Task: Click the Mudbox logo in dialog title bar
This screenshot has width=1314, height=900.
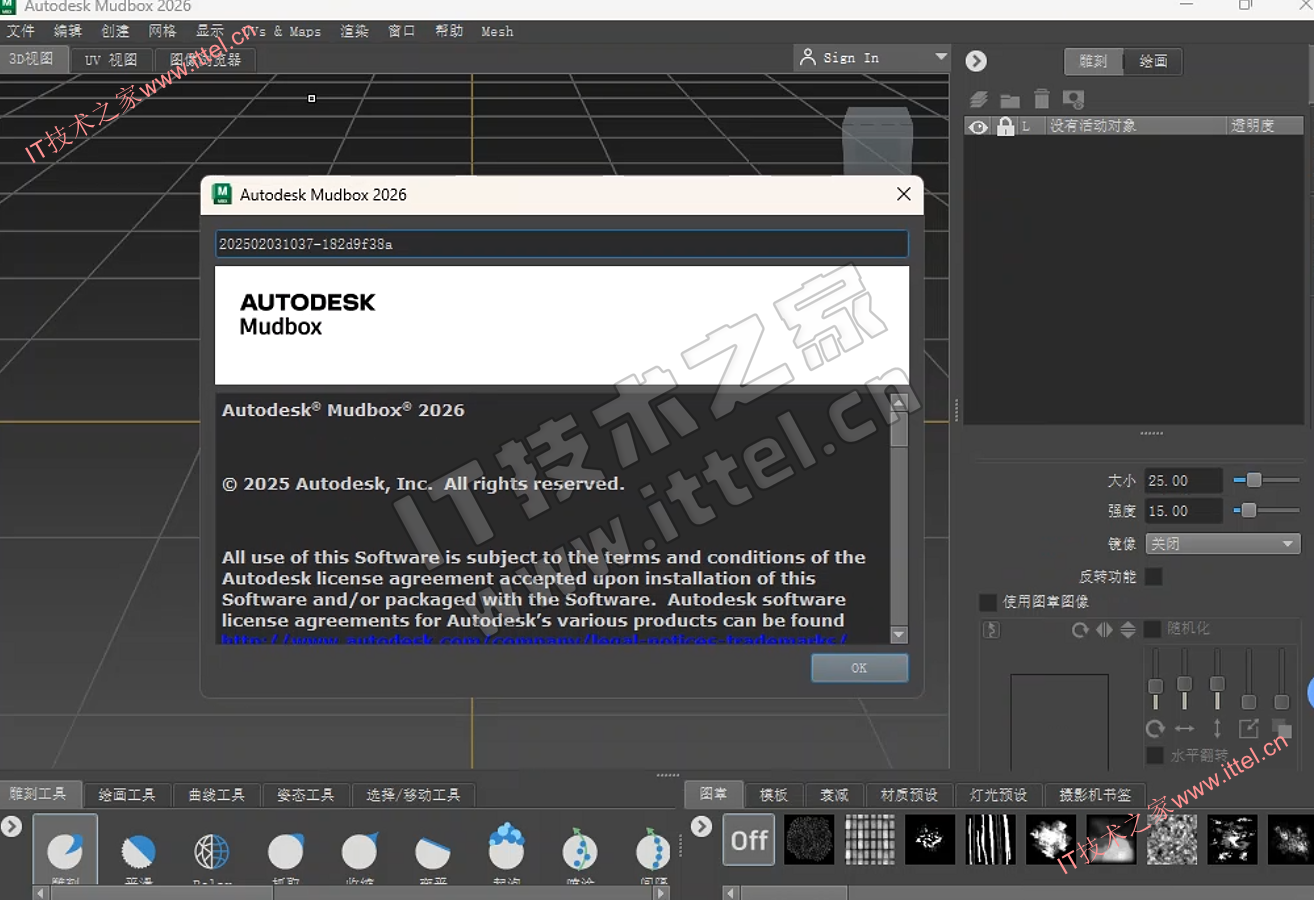Action: [222, 194]
